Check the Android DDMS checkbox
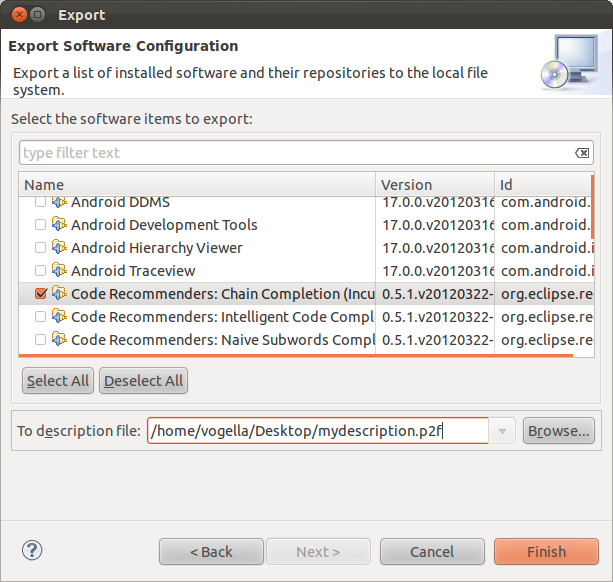 pyautogui.click(x=40, y=202)
